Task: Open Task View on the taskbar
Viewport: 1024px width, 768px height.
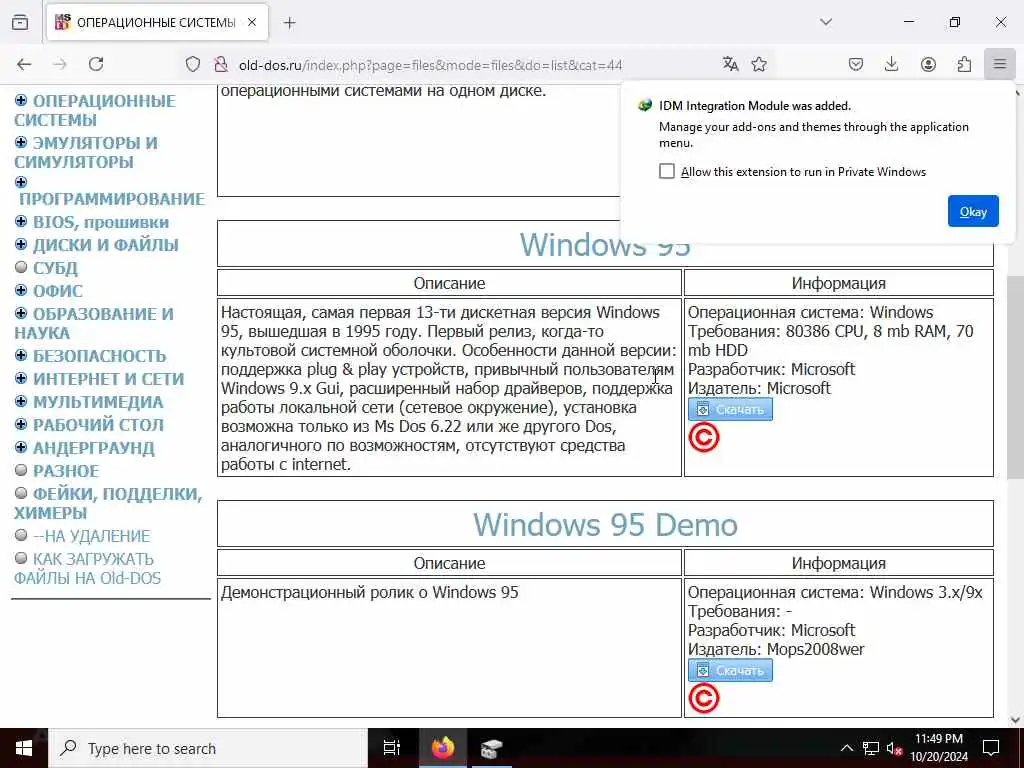Action: (392, 748)
